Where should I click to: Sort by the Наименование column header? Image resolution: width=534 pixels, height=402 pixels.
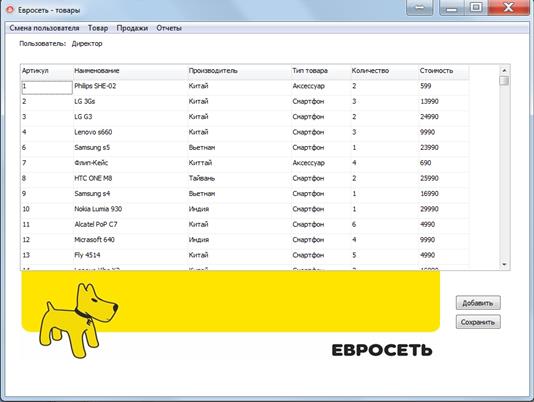[130, 71]
